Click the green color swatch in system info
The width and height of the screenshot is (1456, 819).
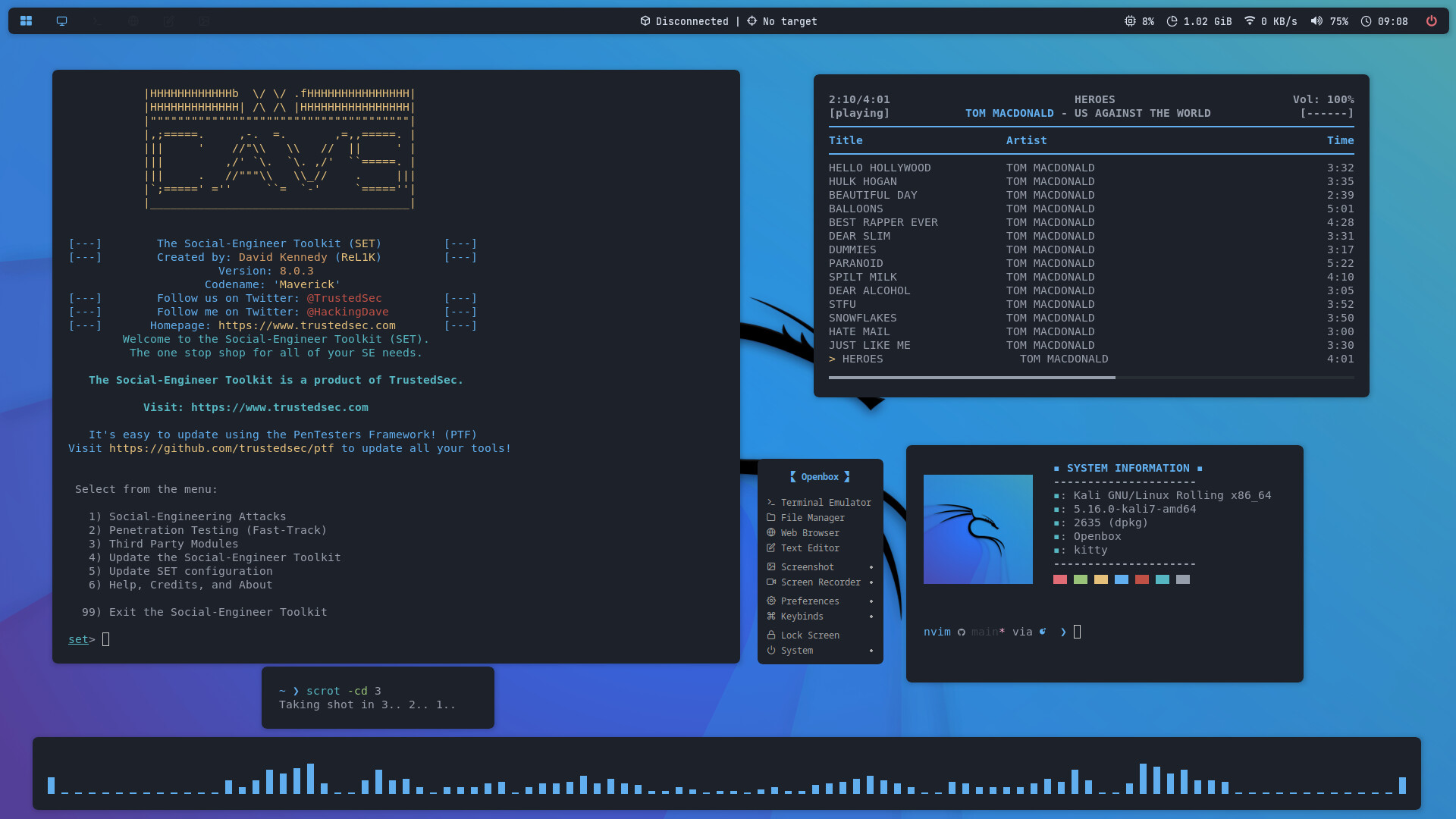tap(1081, 579)
